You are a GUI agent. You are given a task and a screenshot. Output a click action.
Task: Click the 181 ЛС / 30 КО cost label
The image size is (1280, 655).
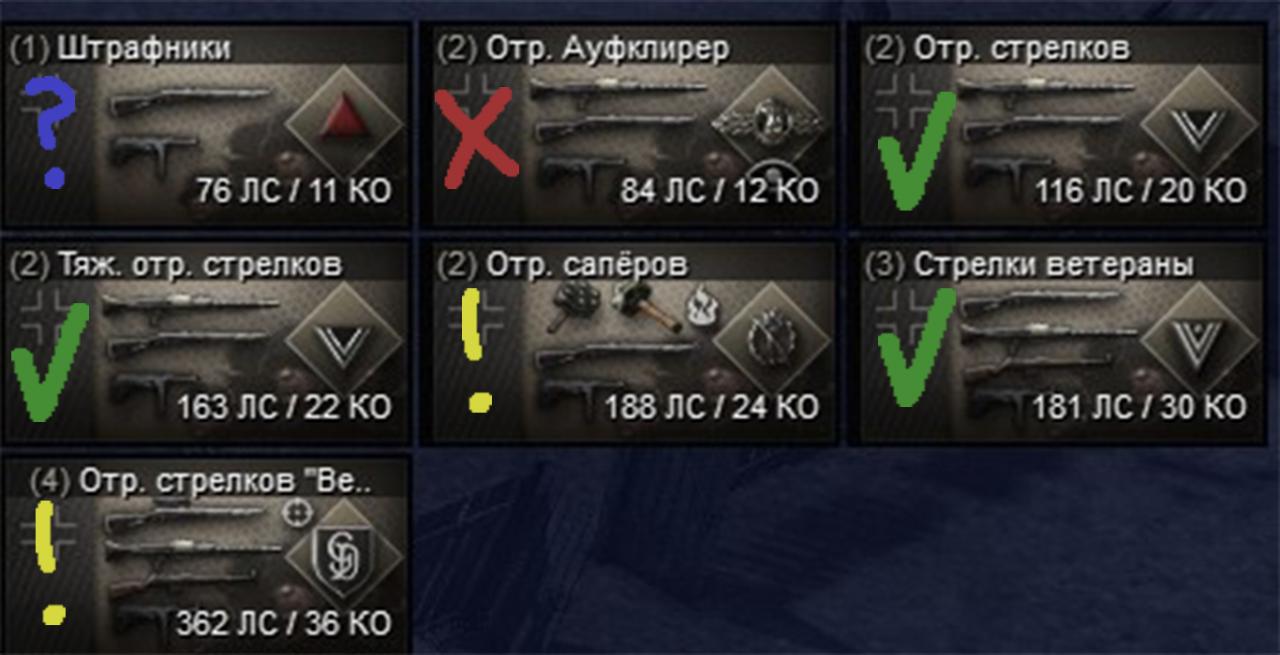pos(1139,408)
